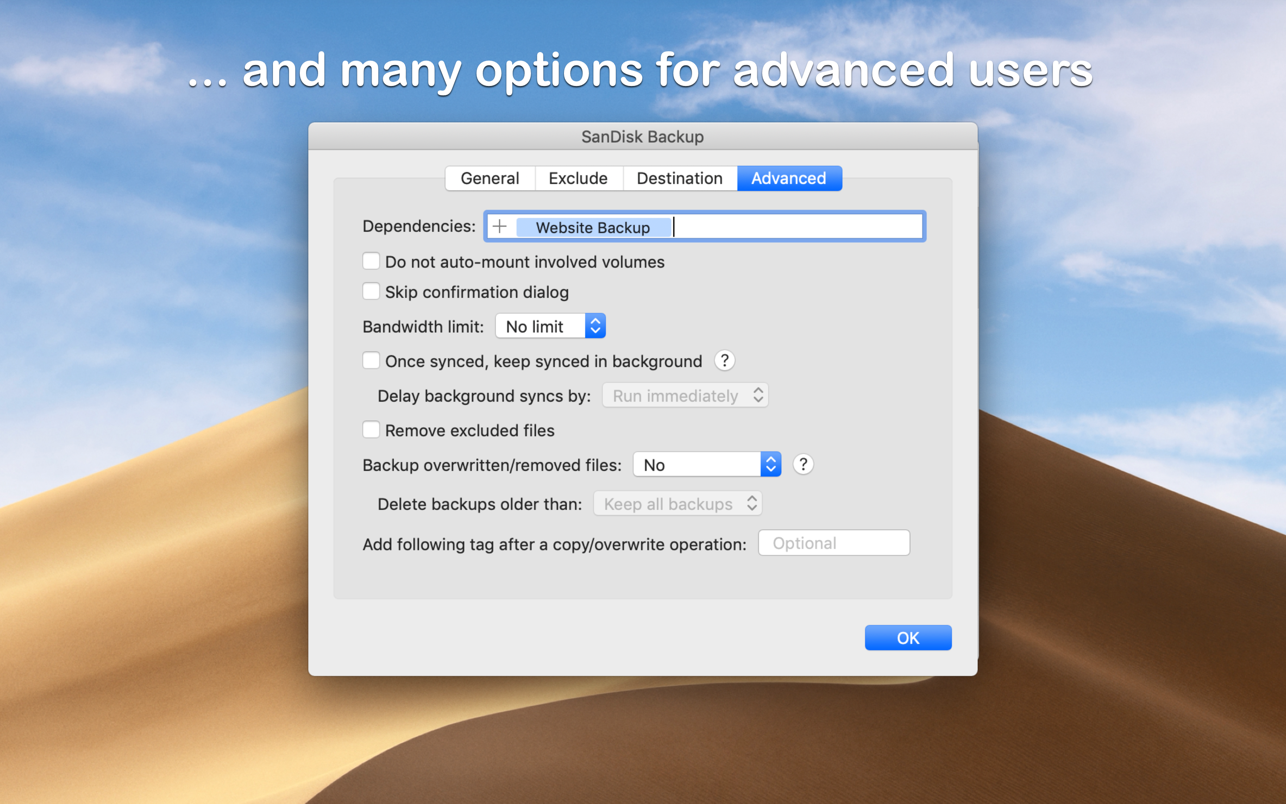
Task: Focus the Dependencies input field
Action: coord(705,227)
